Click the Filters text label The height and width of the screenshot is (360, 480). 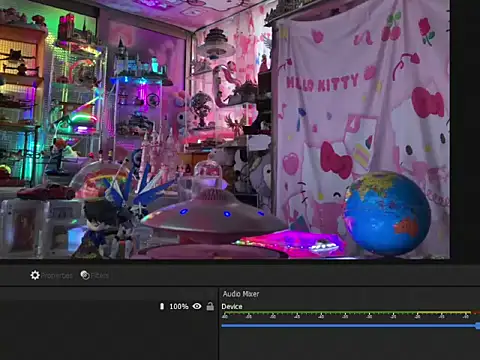pos(100,276)
